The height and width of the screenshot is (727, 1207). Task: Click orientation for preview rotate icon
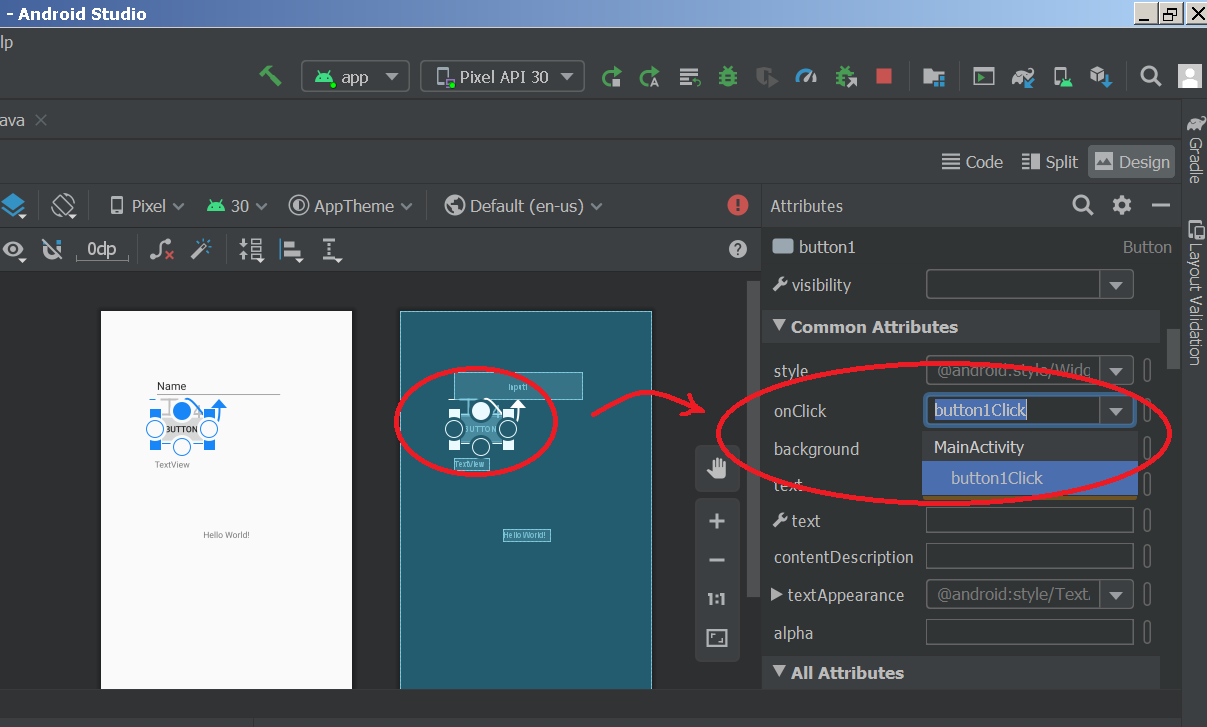point(63,206)
